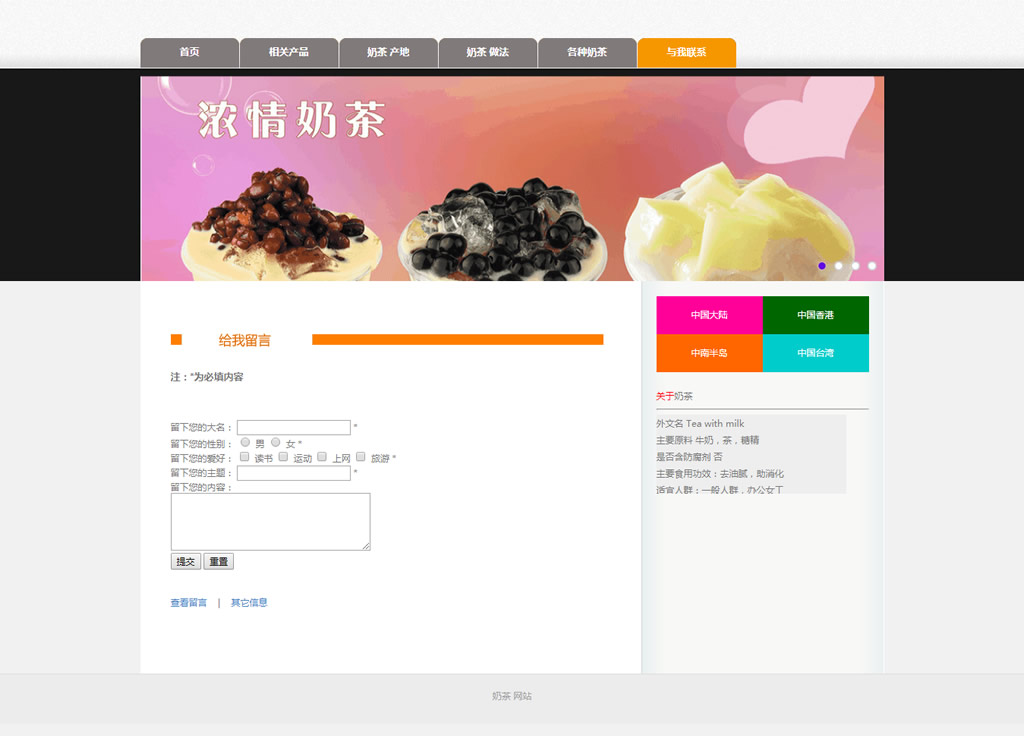
Task: Select the 女 gender radio button
Action: tap(276, 442)
